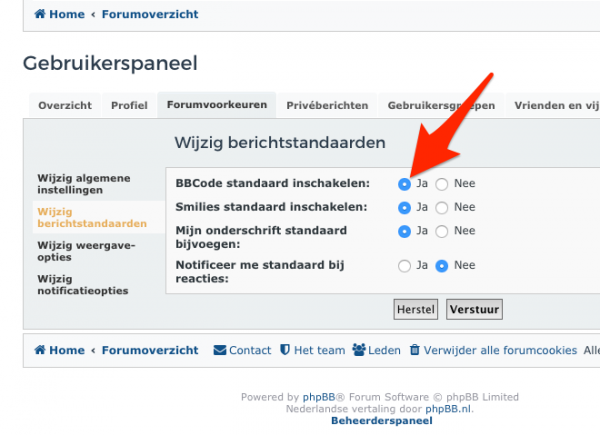Click the group icon beside Leden
Screen dimensions: 600x435
[358, 350]
